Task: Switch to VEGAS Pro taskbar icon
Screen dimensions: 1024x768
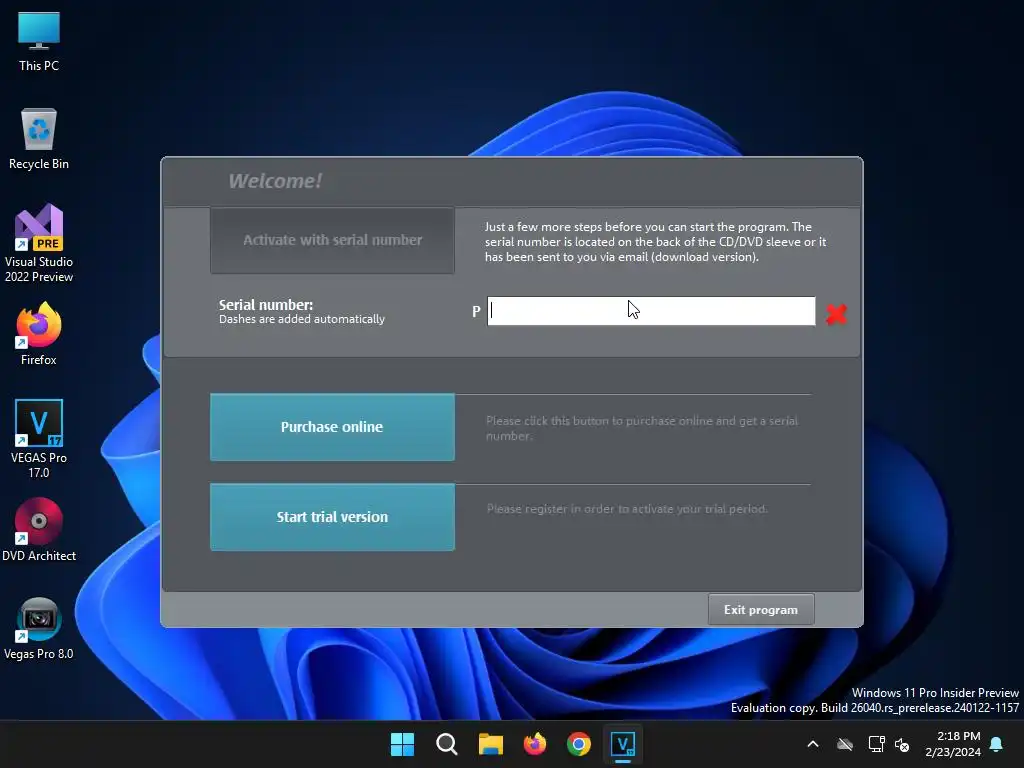Action: point(622,744)
